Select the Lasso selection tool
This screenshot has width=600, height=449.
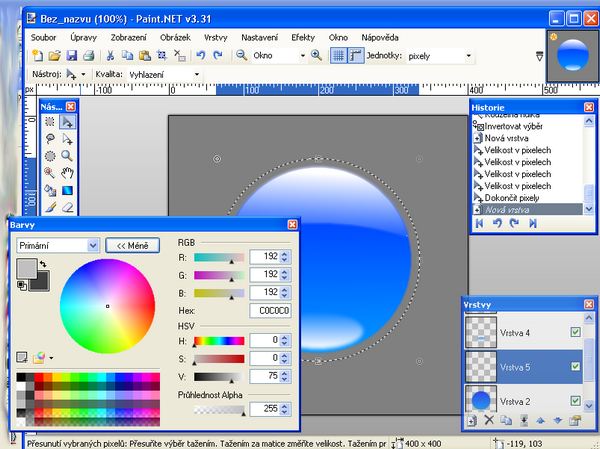(50, 138)
